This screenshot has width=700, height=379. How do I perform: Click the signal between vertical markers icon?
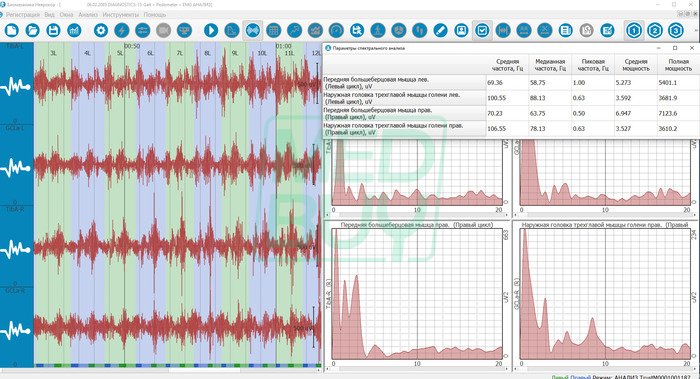coord(503,30)
